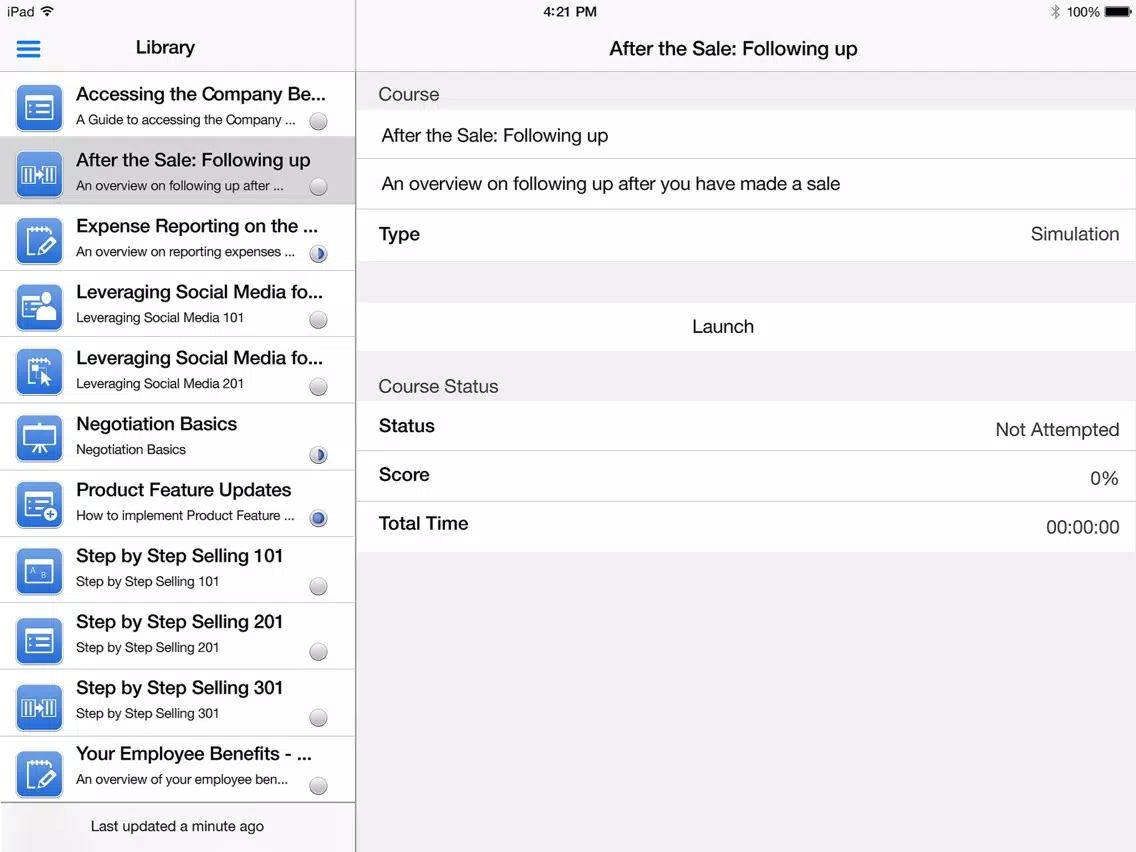Viewport: 1136px width, 852px height.
Task: Click the Library header title
Action: click(165, 48)
